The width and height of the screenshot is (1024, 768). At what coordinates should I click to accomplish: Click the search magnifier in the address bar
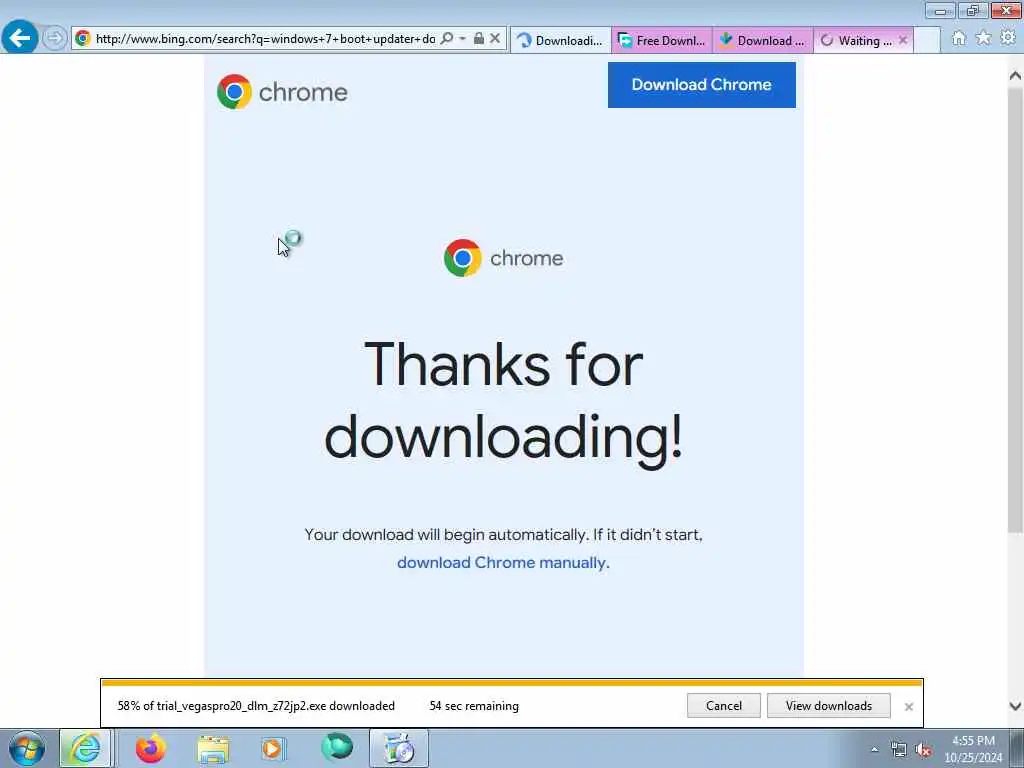pyautogui.click(x=447, y=39)
